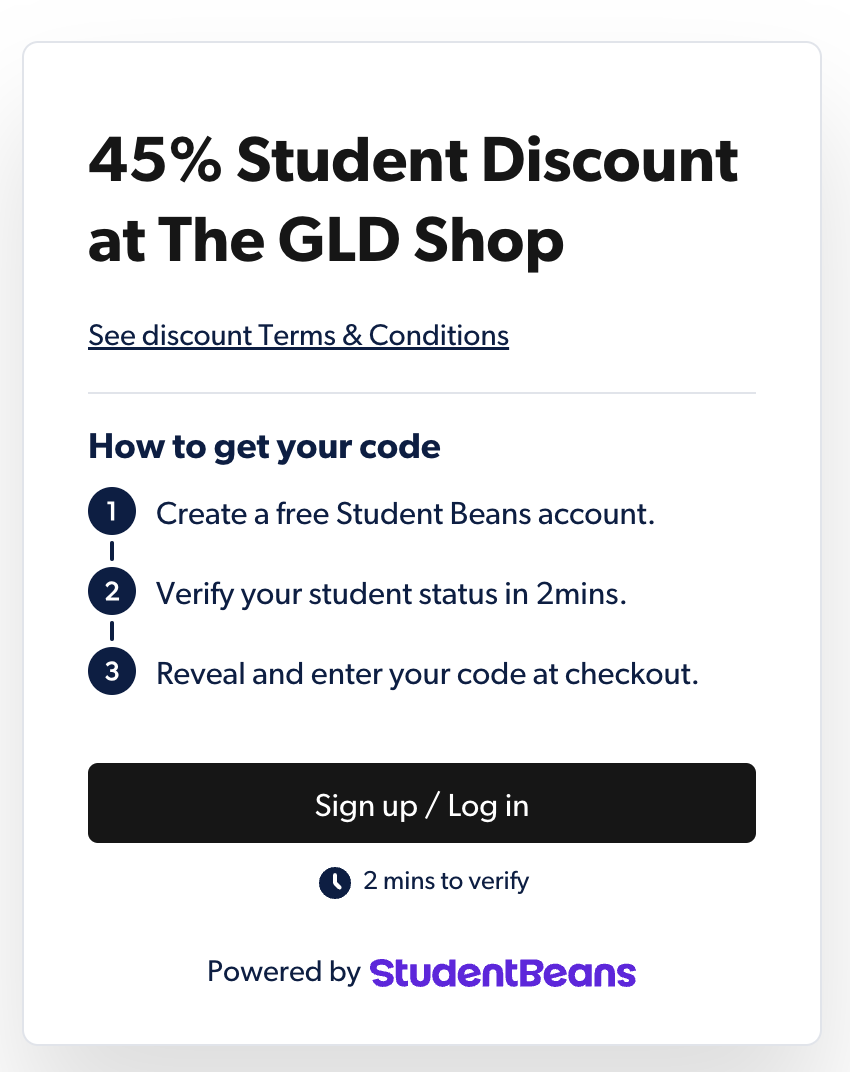Click the clock icon next to verification time

334,882
